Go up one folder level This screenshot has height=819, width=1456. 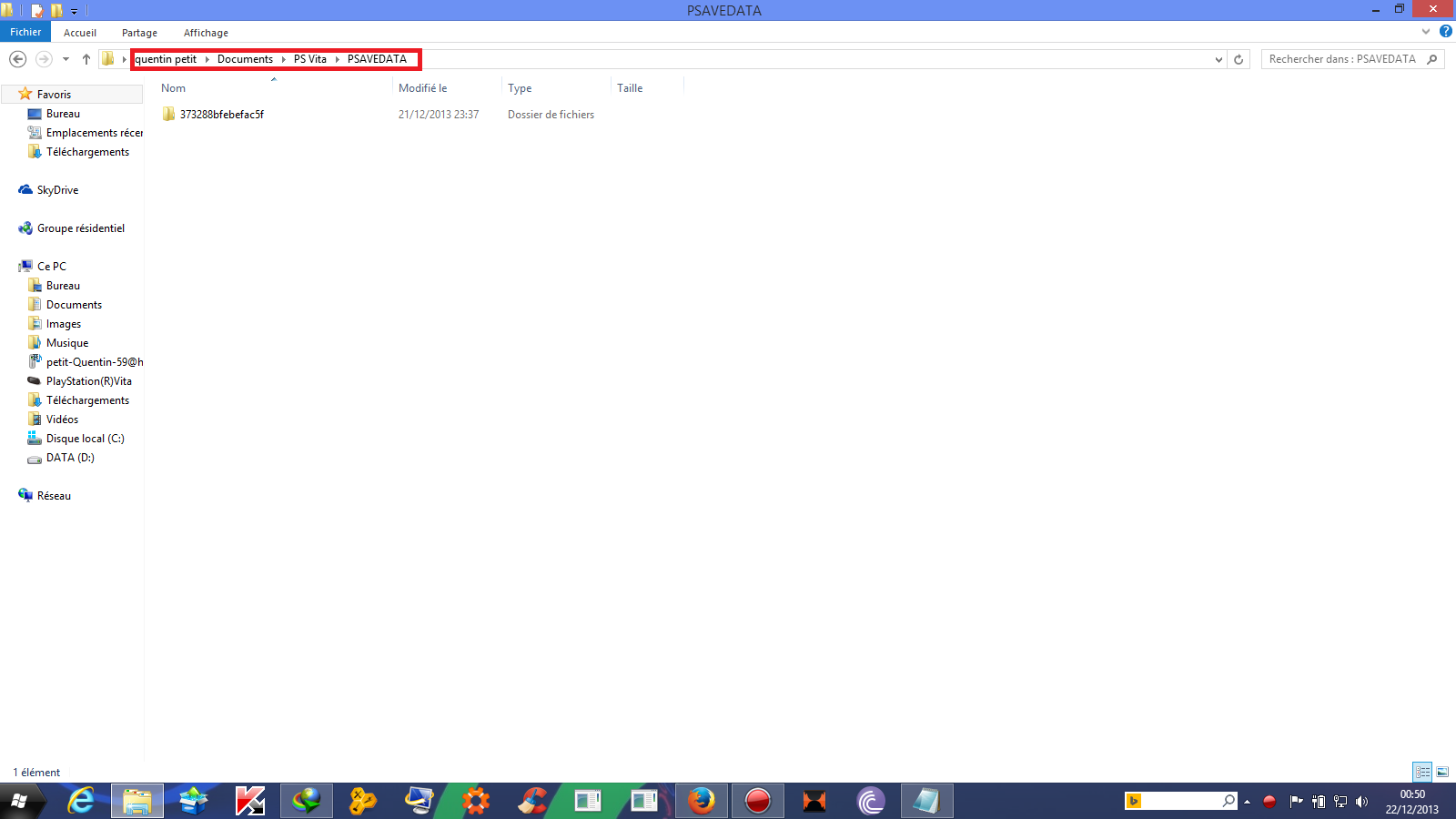(x=86, y=59)
